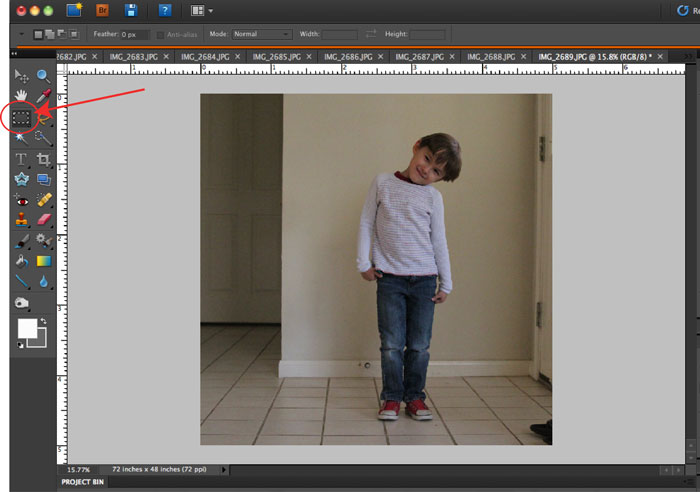Choose Intersect with Selection mode
Screen dimensions: 700x492
74,34
